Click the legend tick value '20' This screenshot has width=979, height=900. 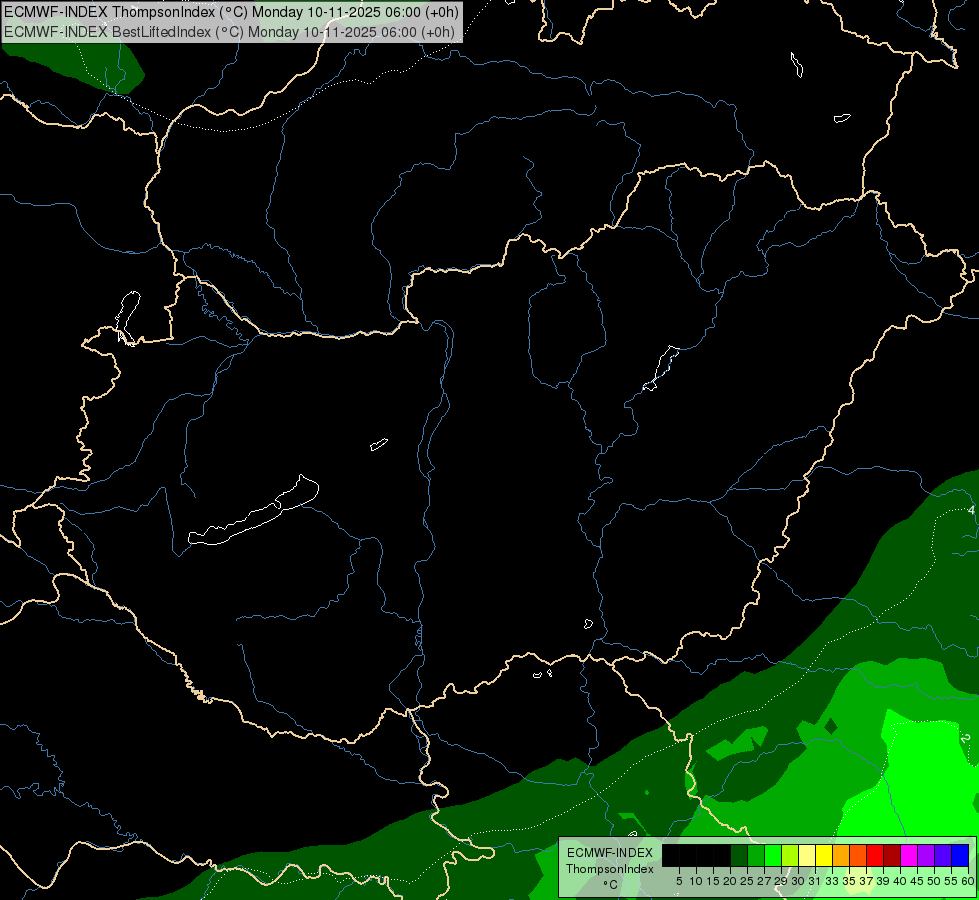pos(731,881)
